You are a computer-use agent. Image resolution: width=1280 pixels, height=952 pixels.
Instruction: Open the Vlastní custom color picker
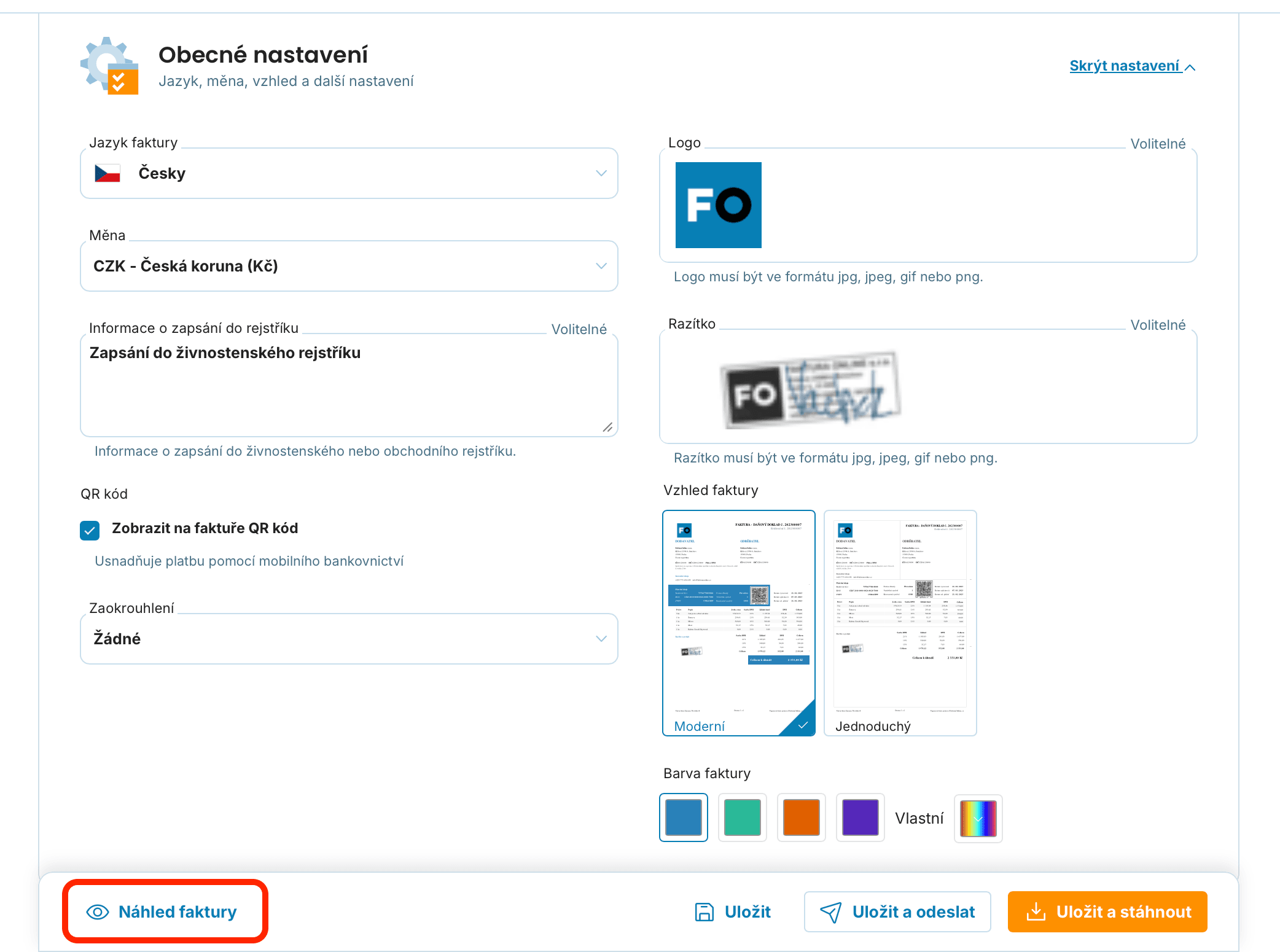978,818
